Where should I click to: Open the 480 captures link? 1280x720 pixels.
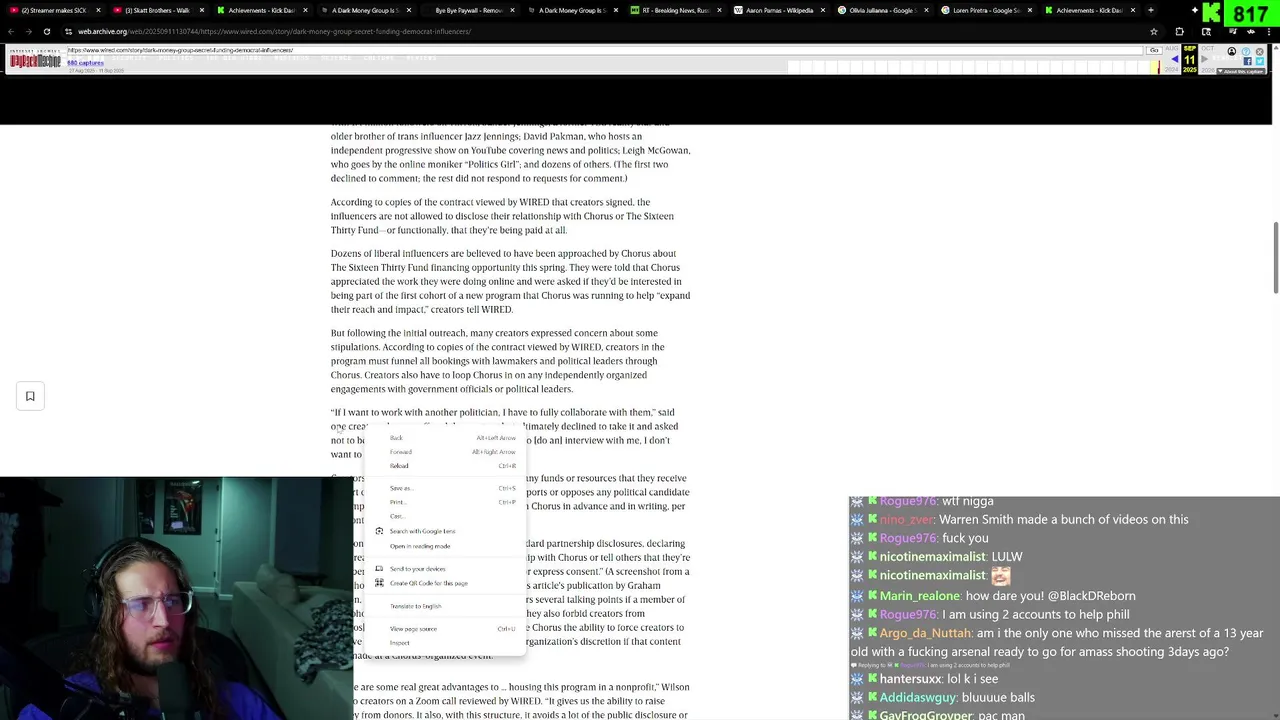coord(85,63)
